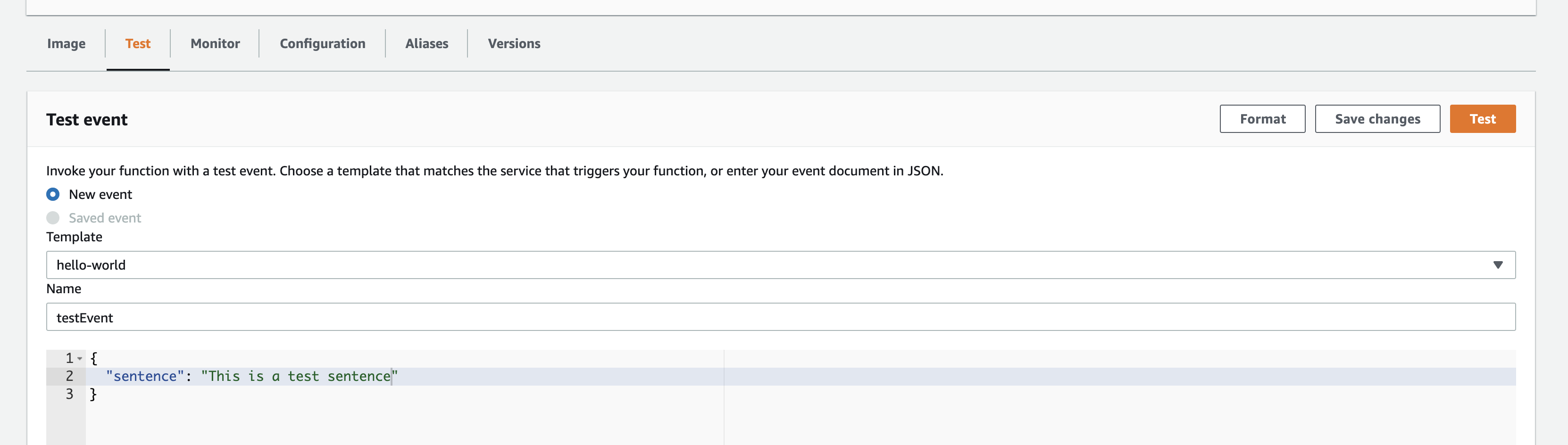
Task: Select the New event radio button
Action: (x=53, y=195)
